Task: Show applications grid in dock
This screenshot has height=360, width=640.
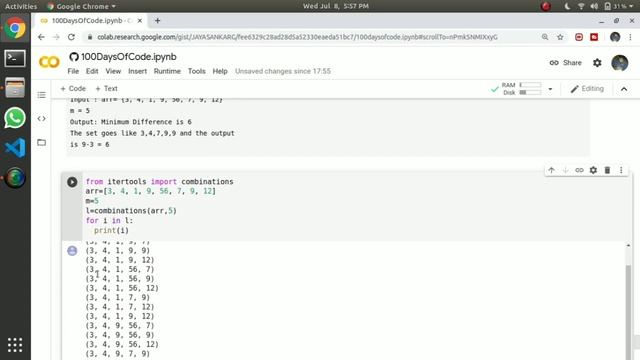Action: 15,345
